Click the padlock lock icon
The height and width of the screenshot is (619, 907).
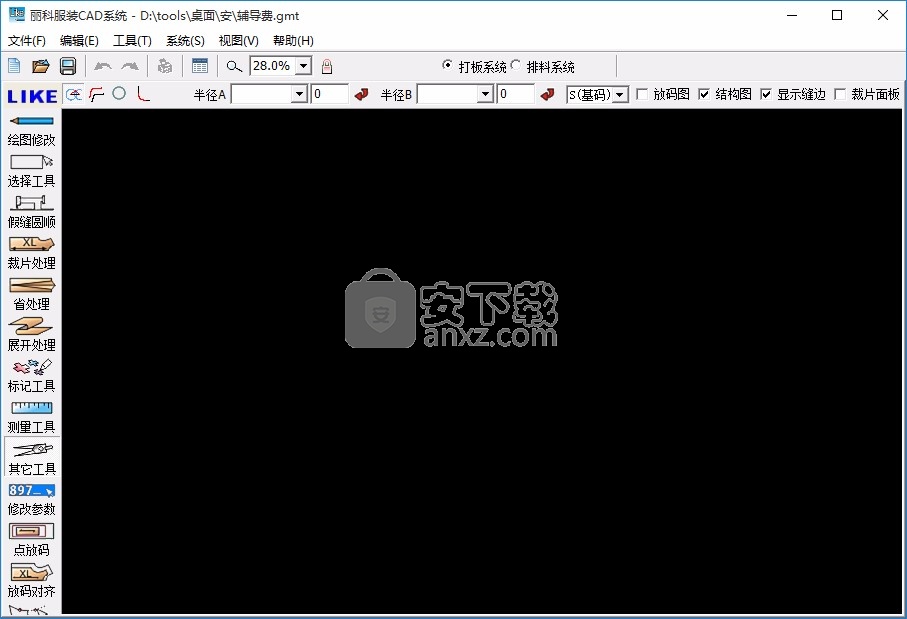click(x=327, y=66)
